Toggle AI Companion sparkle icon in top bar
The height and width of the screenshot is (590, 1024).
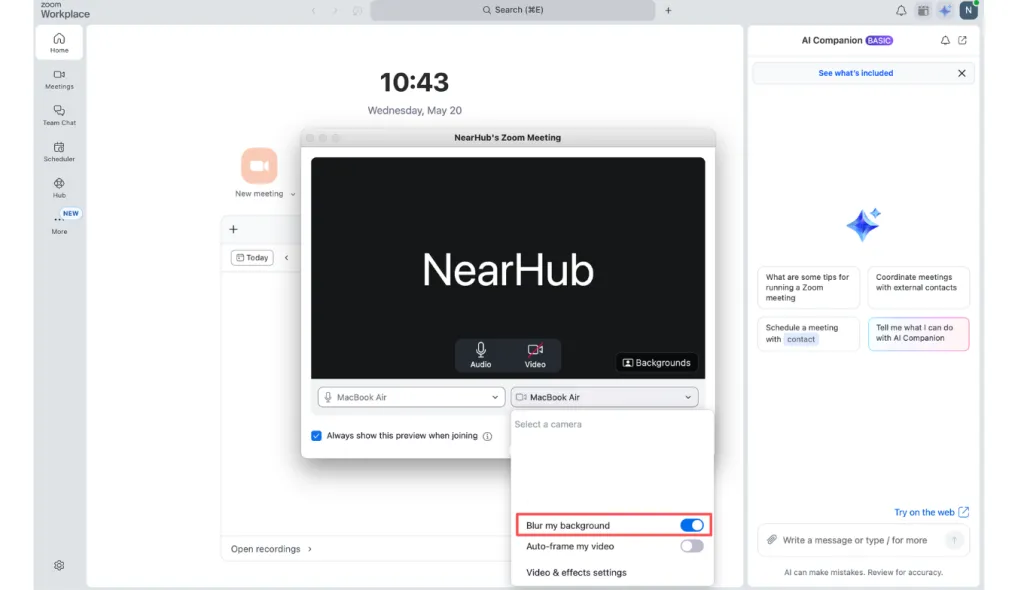click(945, 10)
